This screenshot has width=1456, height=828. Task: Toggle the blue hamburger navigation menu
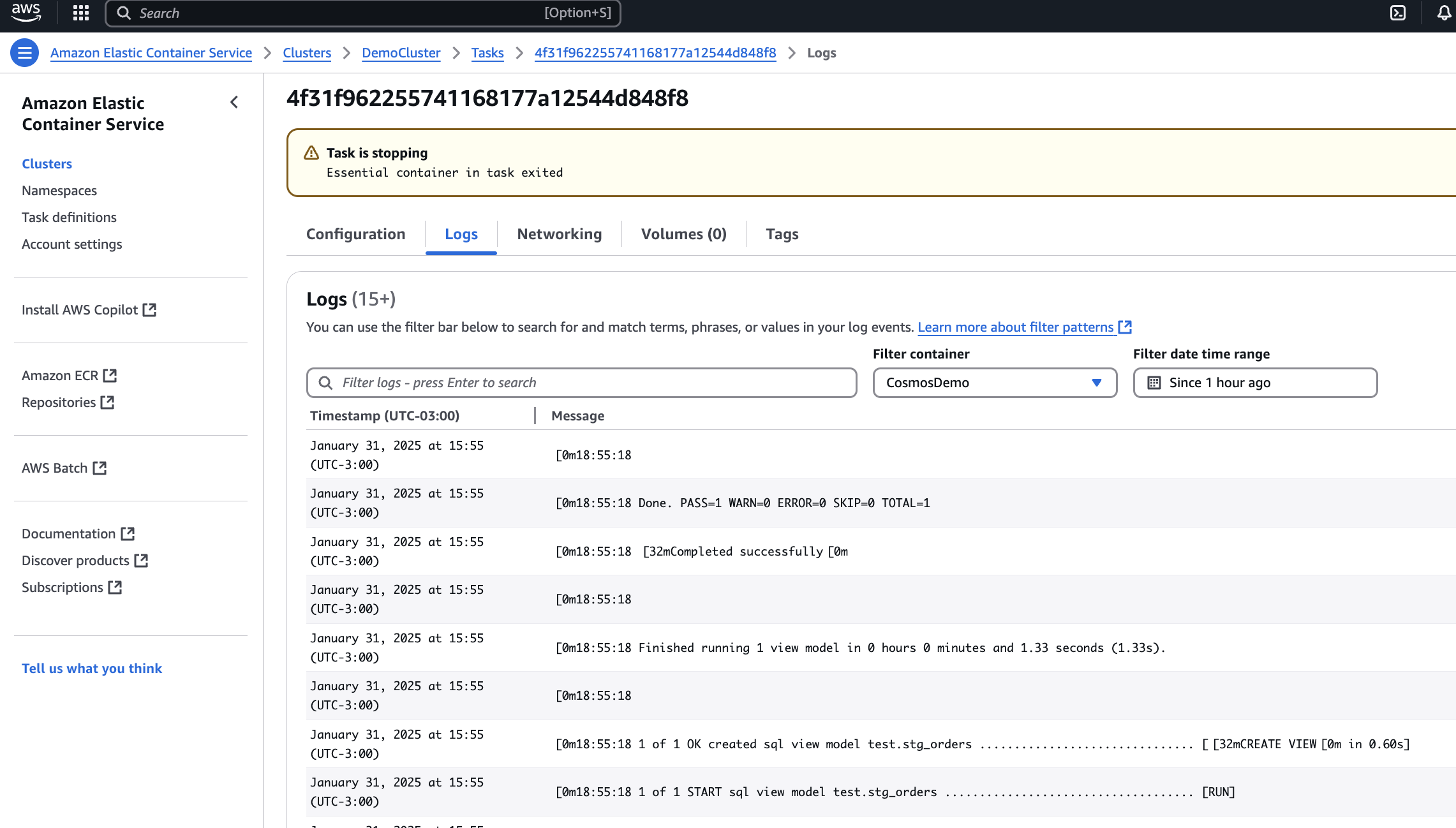coord(25,53)
